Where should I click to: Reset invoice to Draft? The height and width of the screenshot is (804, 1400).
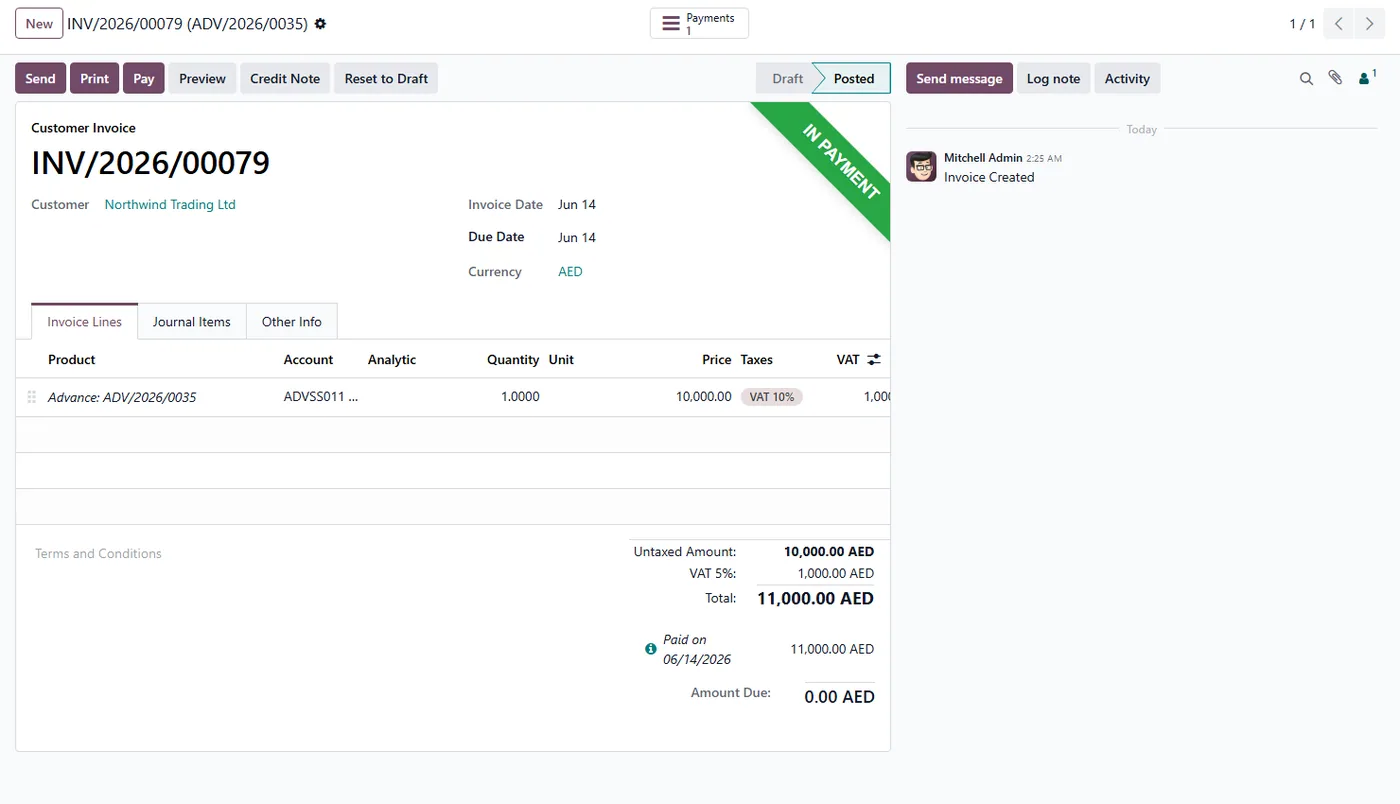point(386,78)
